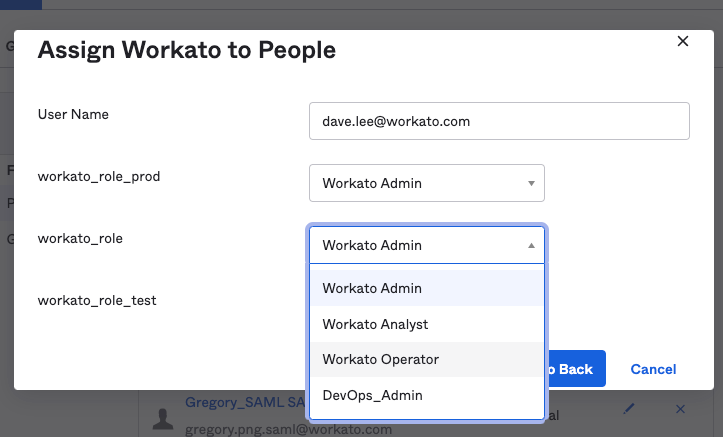
Task: Click the pencil edit icon for Gregory_SAML
Action: [x=629, y=409]
